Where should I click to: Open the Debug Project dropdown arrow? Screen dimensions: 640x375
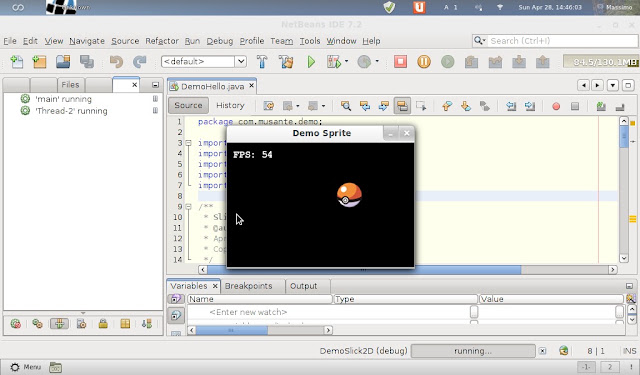click(347, 62)
